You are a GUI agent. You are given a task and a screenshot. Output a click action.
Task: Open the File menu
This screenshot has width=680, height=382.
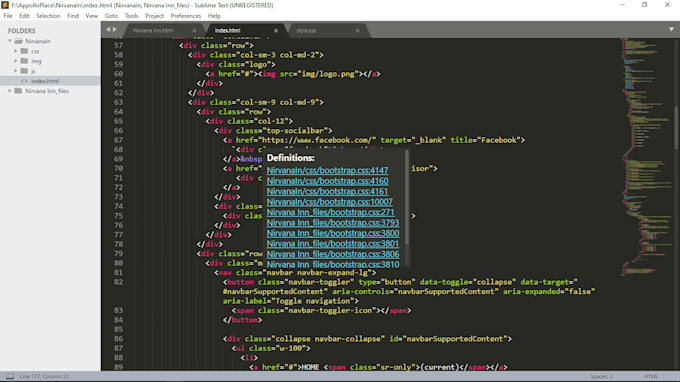click(8, 16)
